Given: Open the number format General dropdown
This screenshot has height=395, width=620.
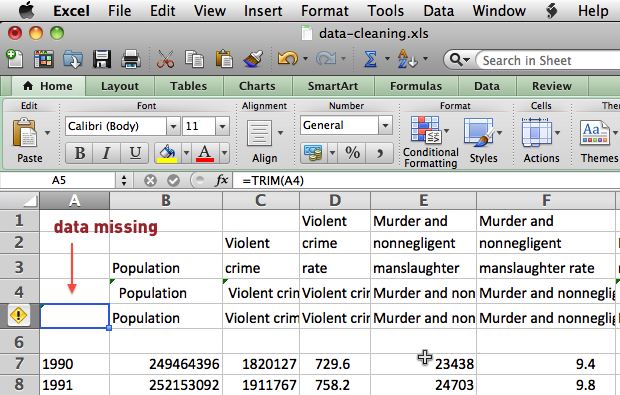Looking at the screenshot, I should point(385,126).
